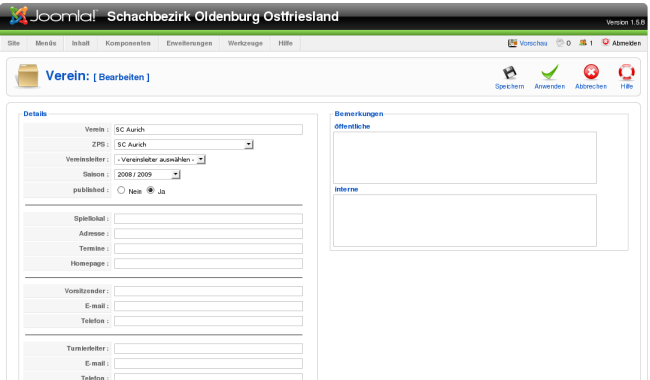Viewport: 650px width, 380px height.
Task: Apply changes with the Anwenden checkmark icon
Action: tap(550, 72)
